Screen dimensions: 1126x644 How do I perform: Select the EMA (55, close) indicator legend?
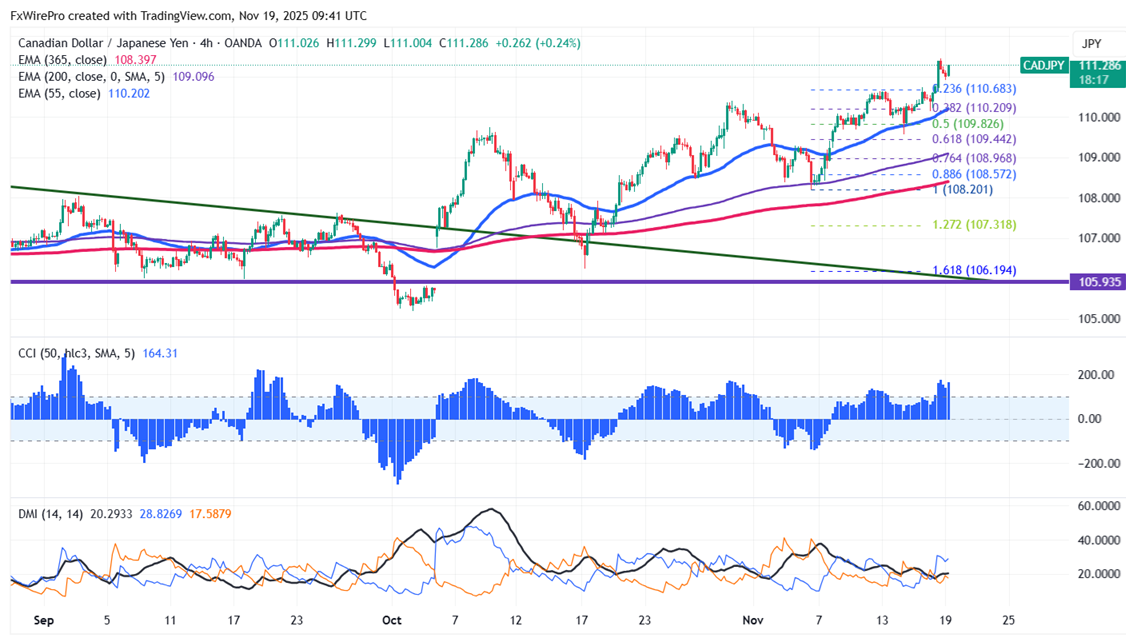pos(59,93)
